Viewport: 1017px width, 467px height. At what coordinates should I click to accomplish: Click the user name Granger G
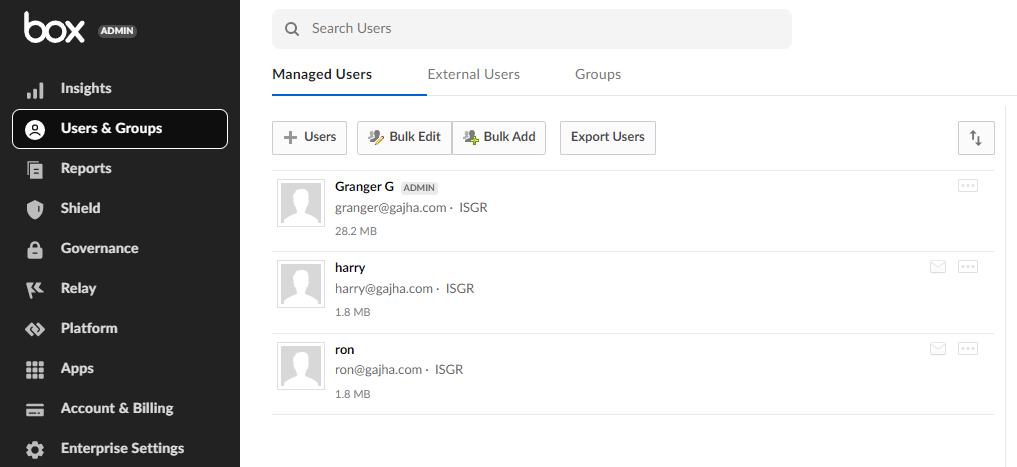(x=364, y=187)
